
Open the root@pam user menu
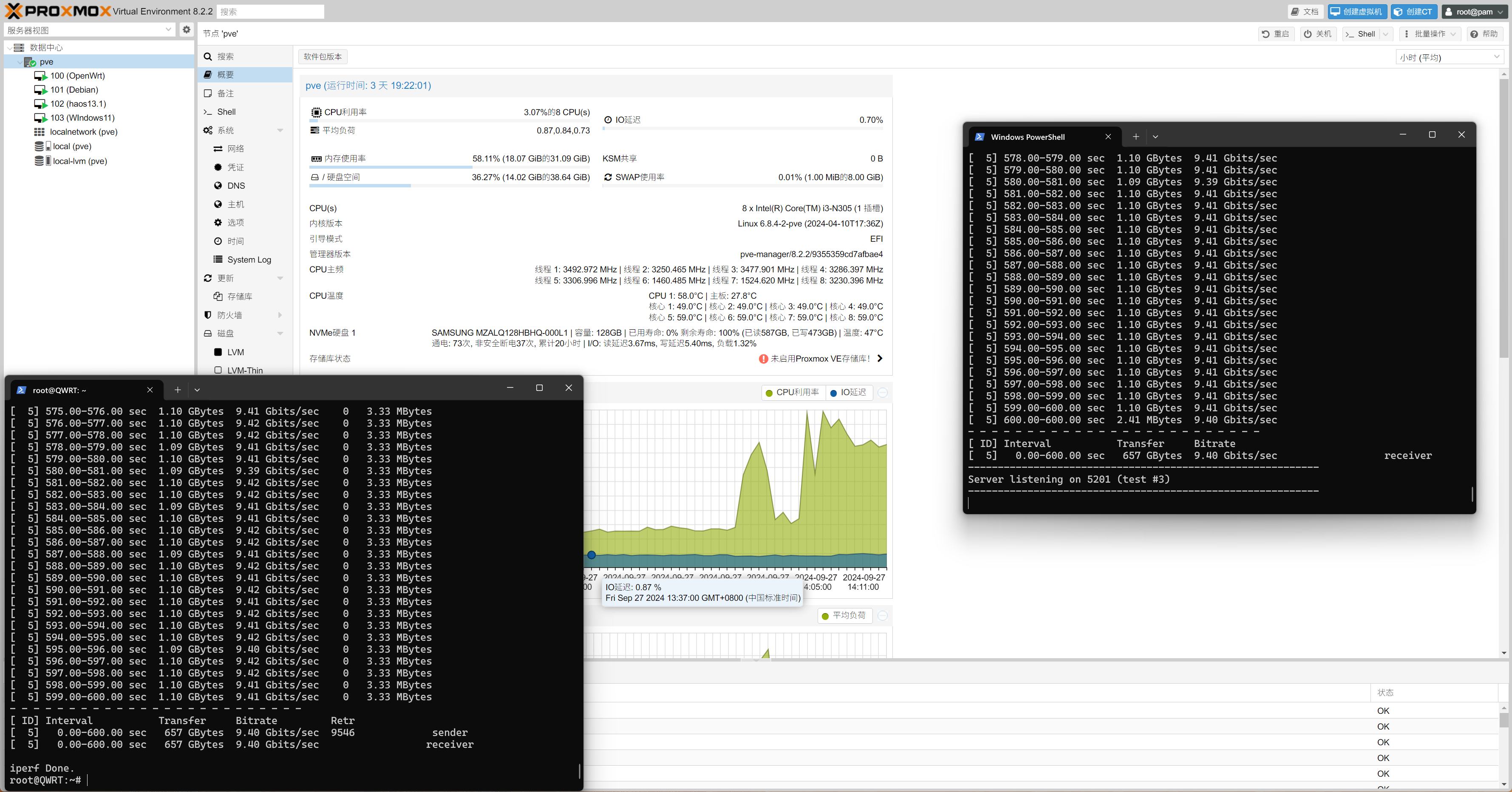click(1474, 12)
